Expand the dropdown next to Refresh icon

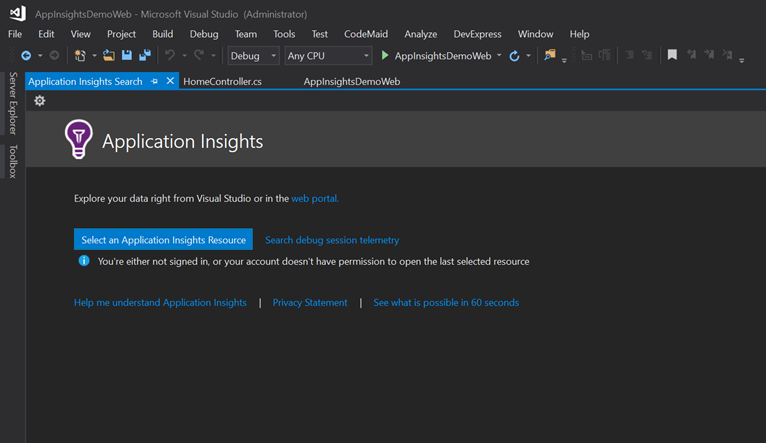pos(529,56)
